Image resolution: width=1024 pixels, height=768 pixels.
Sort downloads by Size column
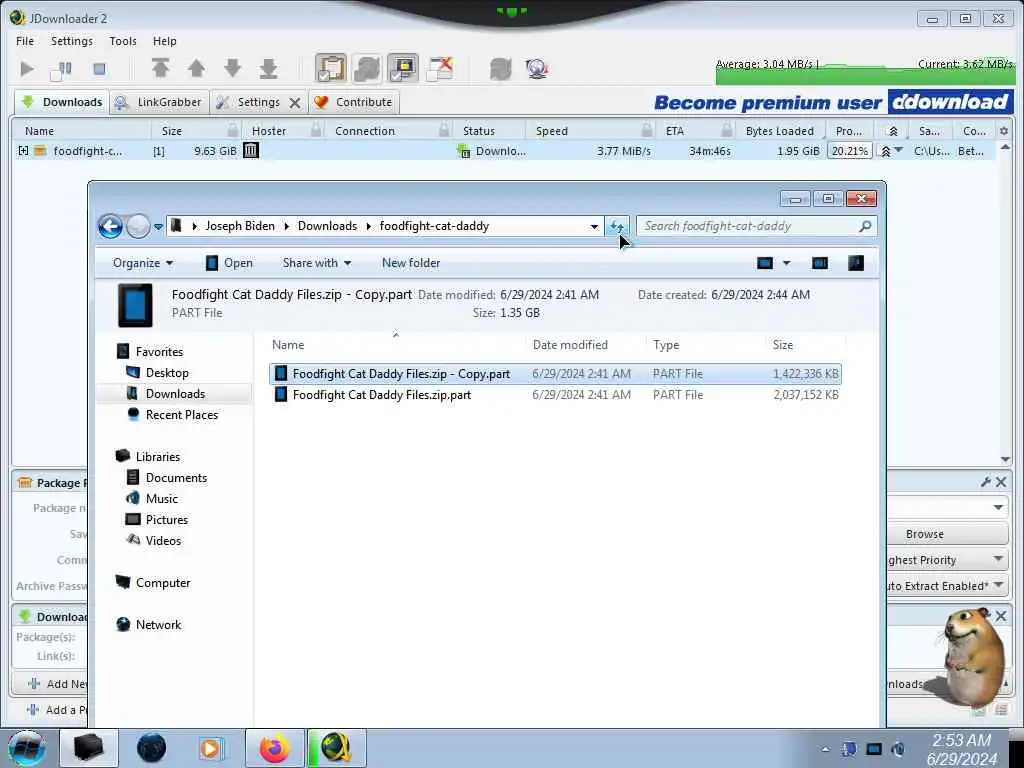[172, 131]
